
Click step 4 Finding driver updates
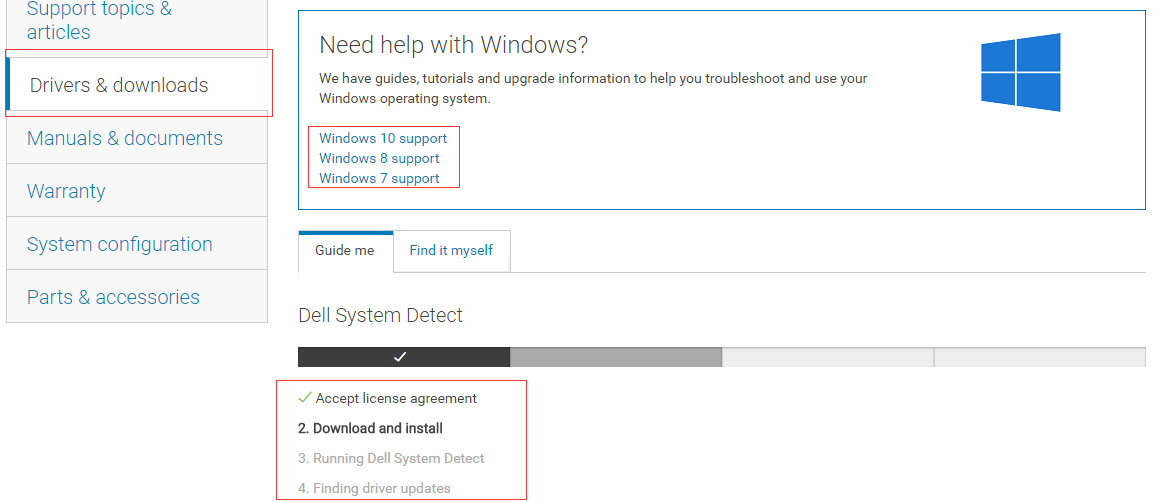pyautogui.click(x=374, y=488)
